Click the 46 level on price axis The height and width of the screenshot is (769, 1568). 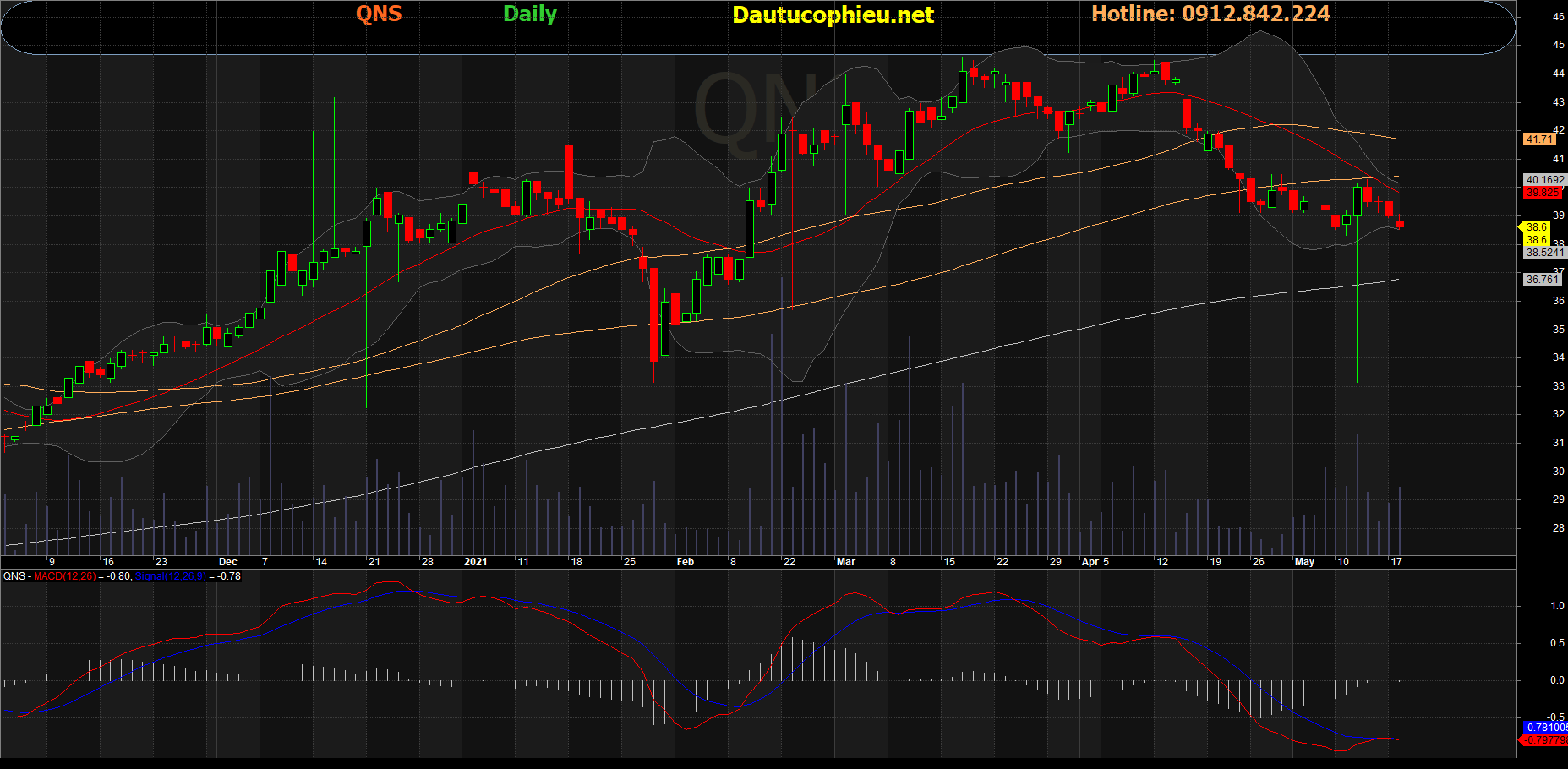tap(1558, 16)
